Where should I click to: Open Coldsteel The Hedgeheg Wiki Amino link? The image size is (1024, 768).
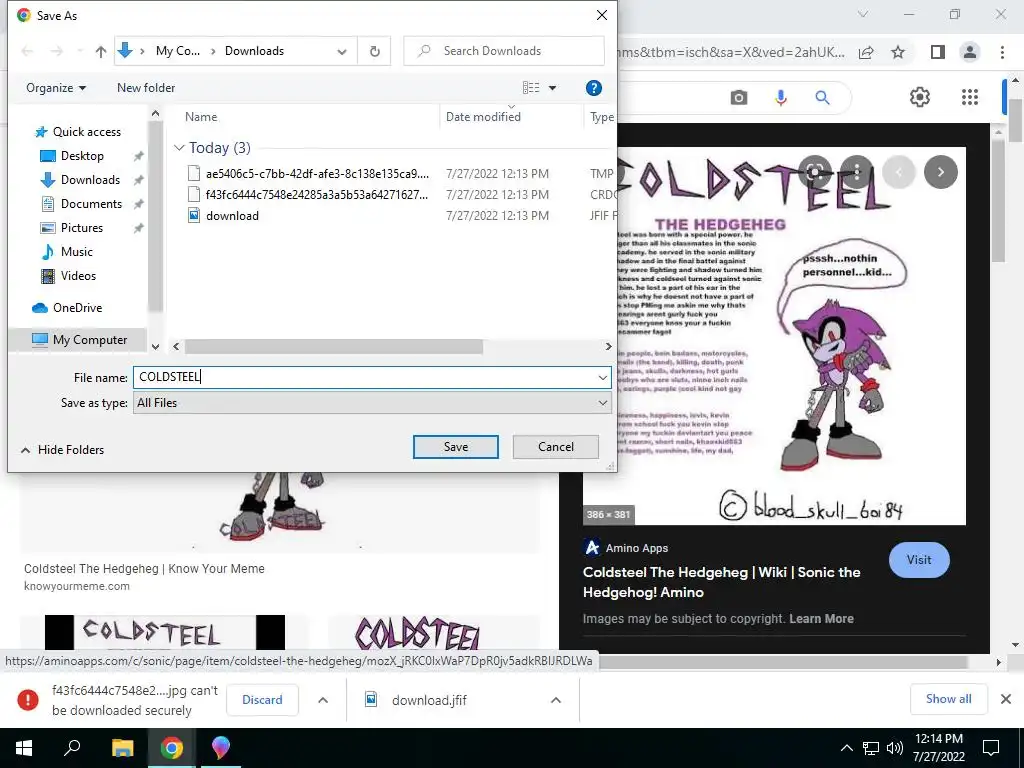point(721,582)
